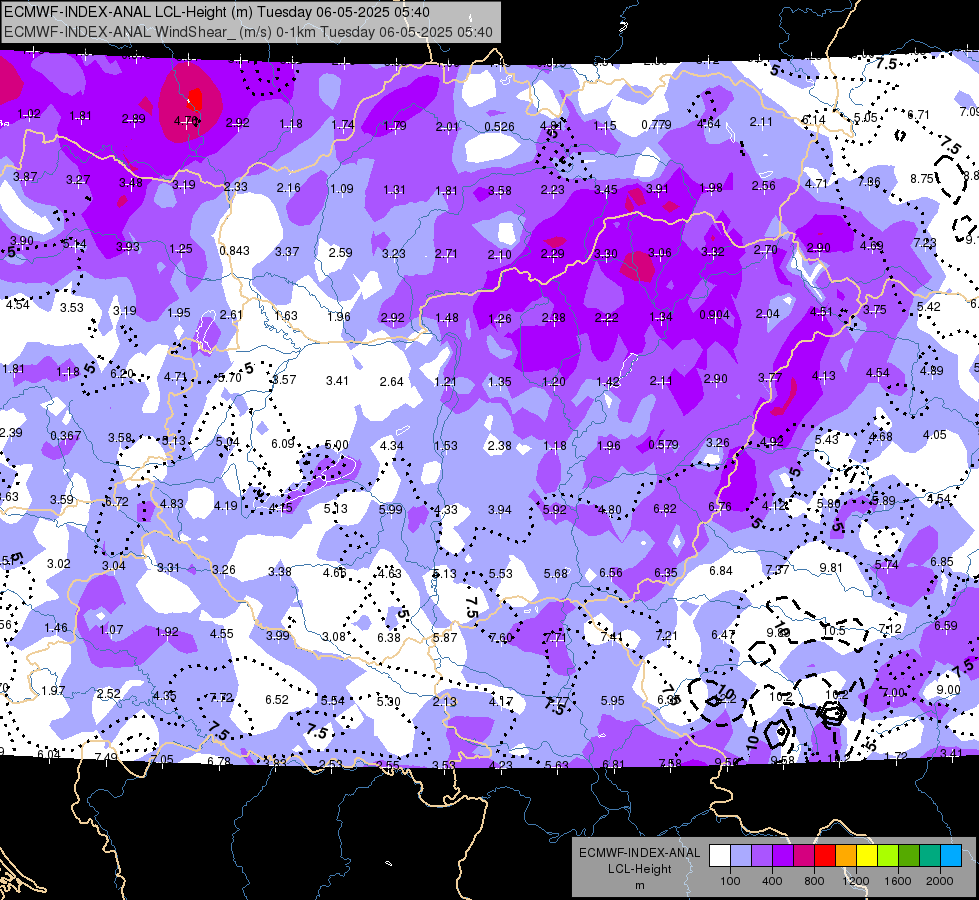Click the wind shear value 0.579
Viewport: 979px width, 900px height.
663,445
